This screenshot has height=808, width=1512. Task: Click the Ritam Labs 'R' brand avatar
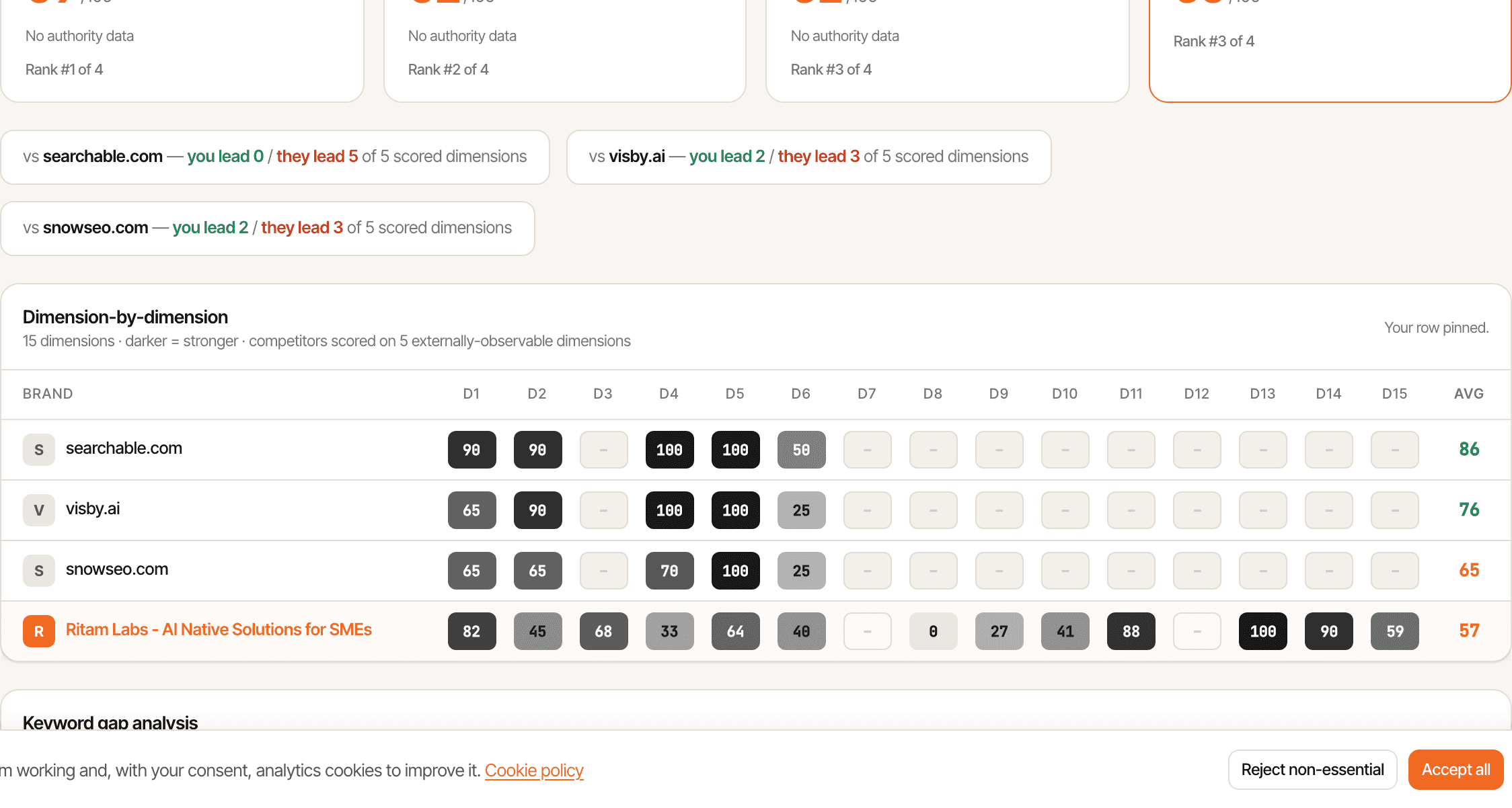tap(39, 631)
